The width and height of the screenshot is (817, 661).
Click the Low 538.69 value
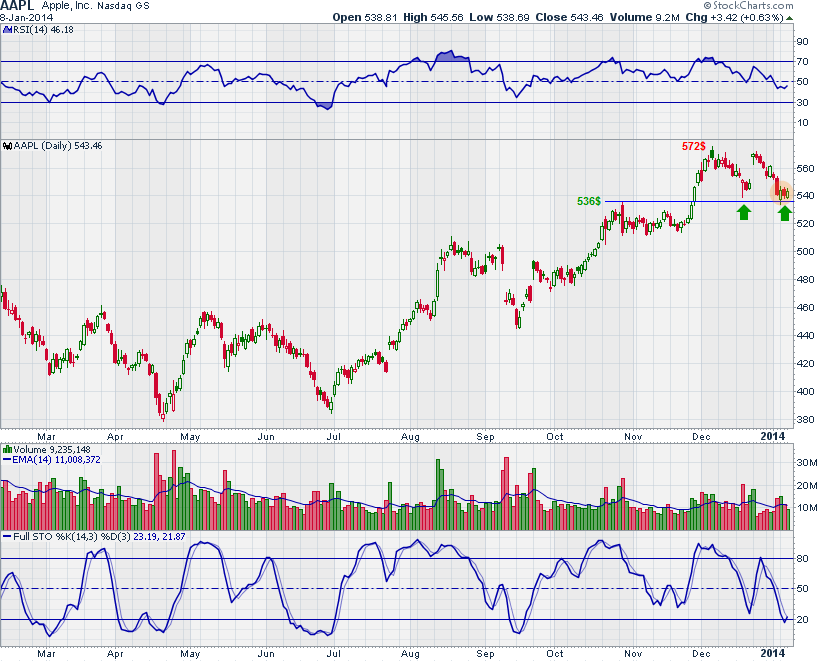[499, 17]
